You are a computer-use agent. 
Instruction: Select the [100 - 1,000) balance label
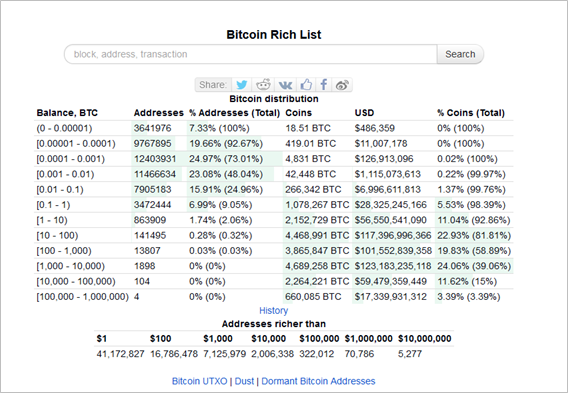click(64, 251)
